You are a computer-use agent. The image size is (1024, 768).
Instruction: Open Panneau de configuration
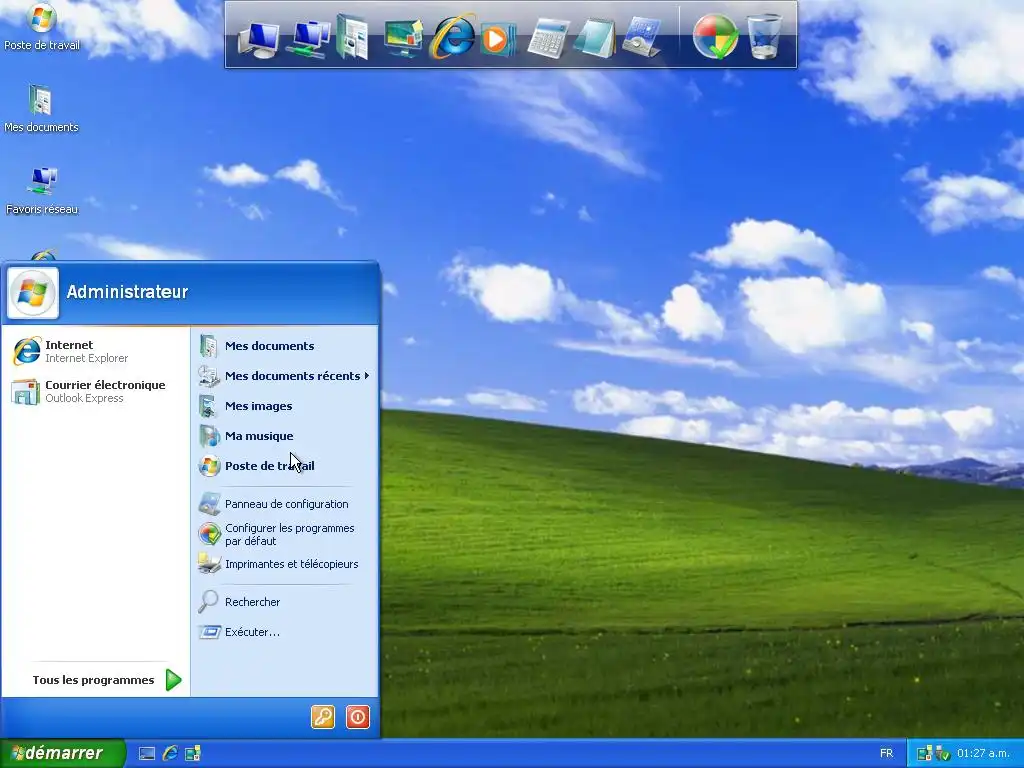click(285, 504)
